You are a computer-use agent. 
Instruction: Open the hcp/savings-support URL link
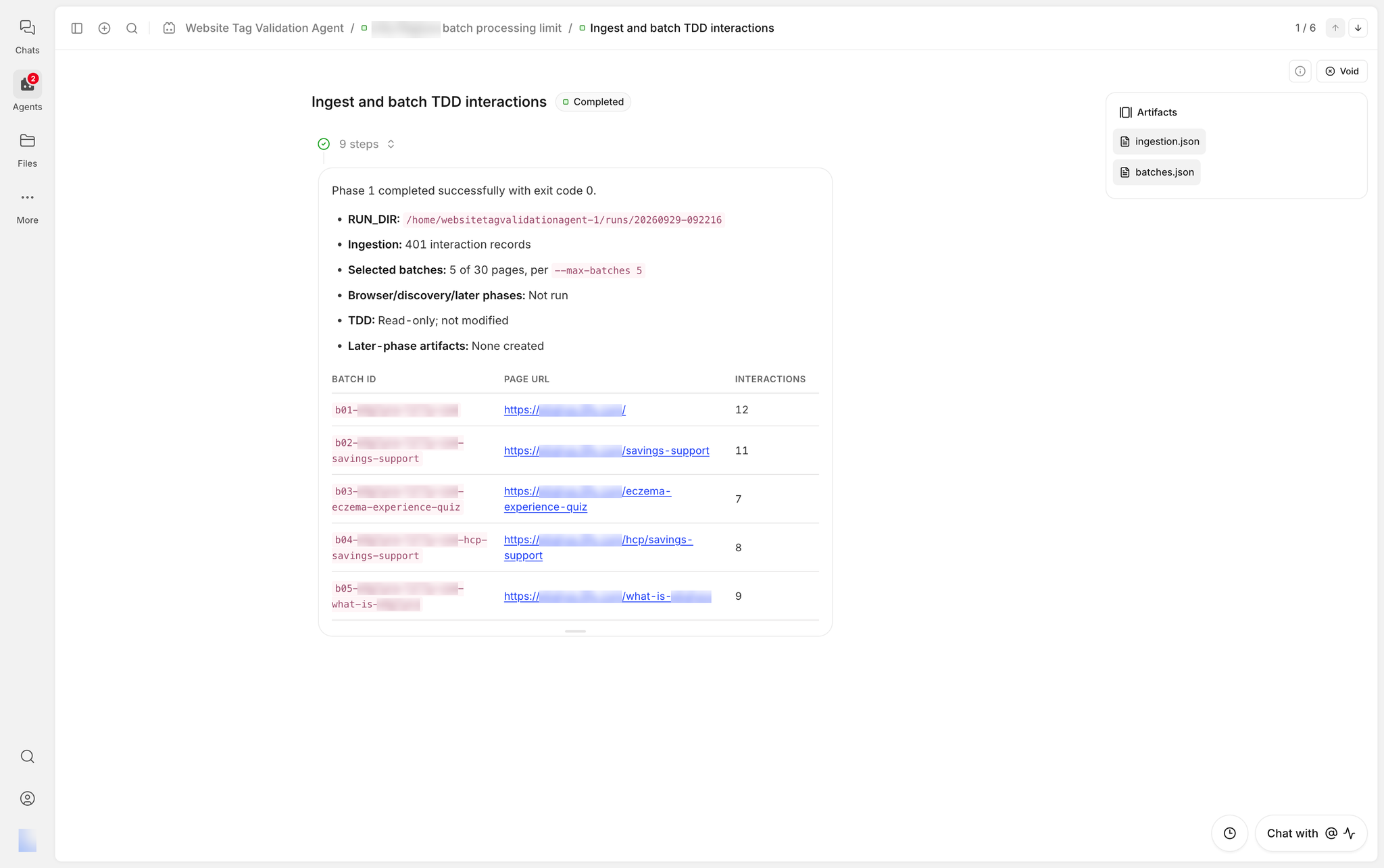598,548
